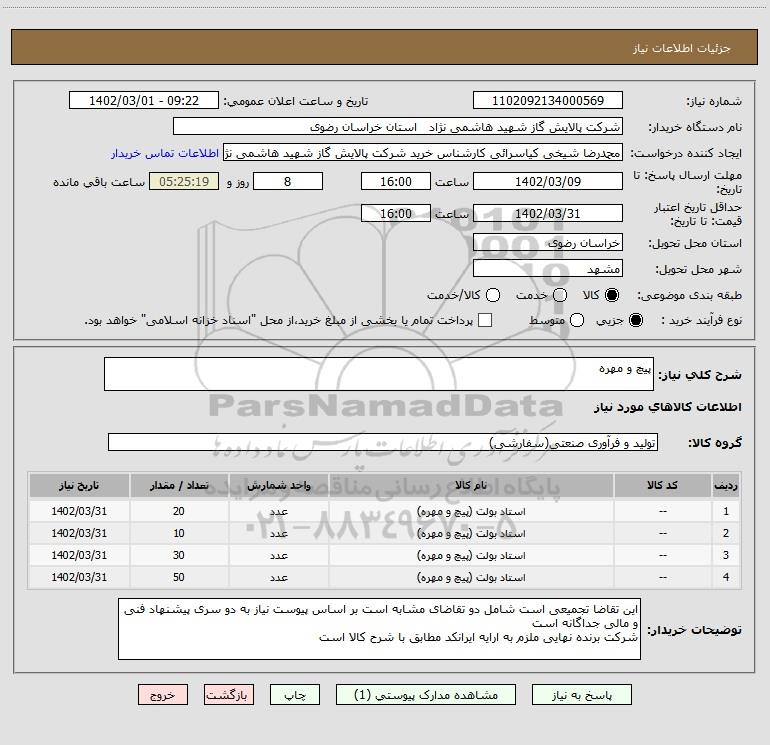The image size is (770, 745).
Task: Click quantity 10 in the table
Action: [179, 533]
